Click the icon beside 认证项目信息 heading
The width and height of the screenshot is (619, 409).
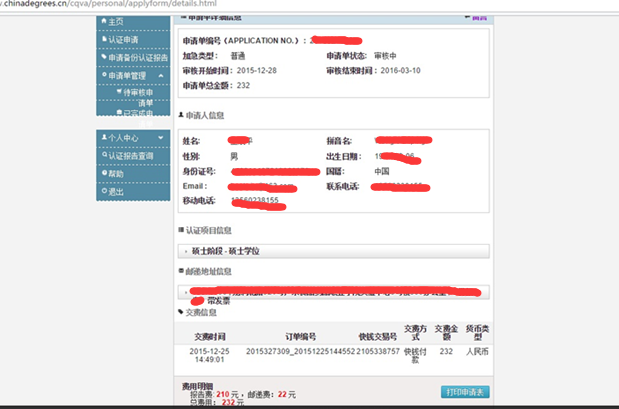[180, 231]
